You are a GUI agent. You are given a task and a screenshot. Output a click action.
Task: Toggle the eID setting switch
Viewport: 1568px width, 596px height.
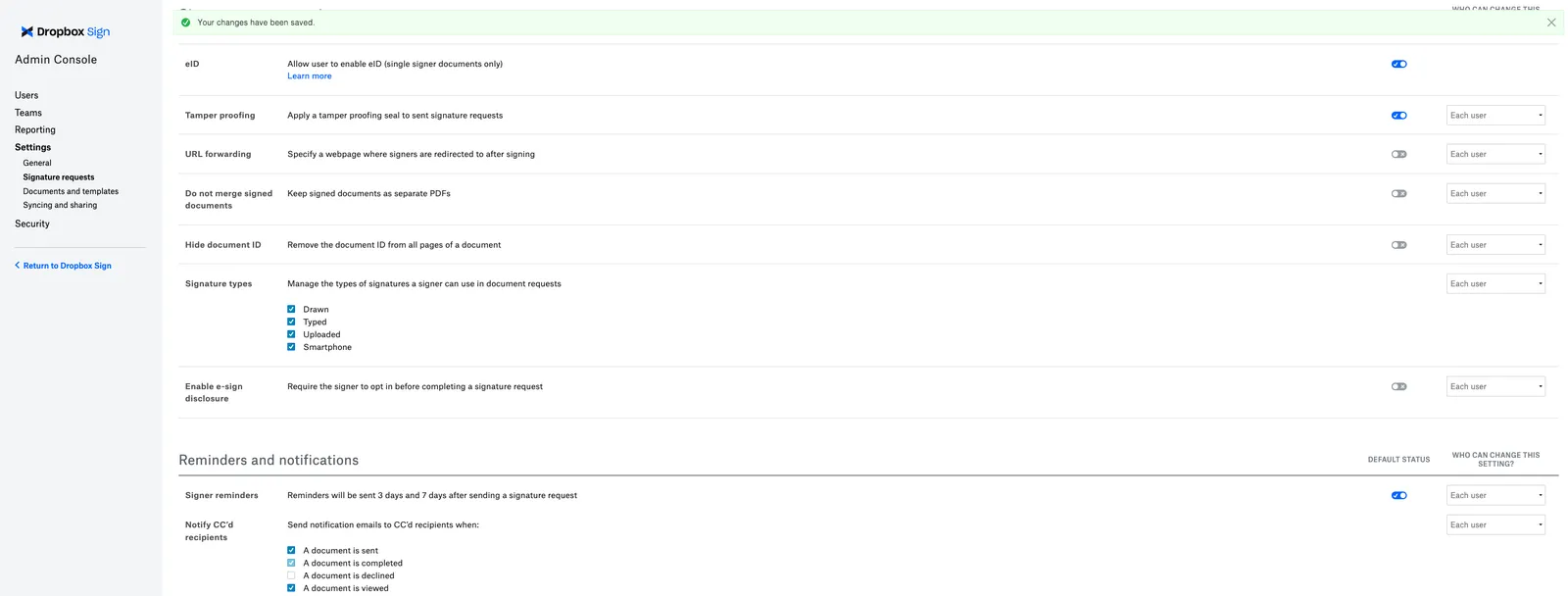(1398, 64)
